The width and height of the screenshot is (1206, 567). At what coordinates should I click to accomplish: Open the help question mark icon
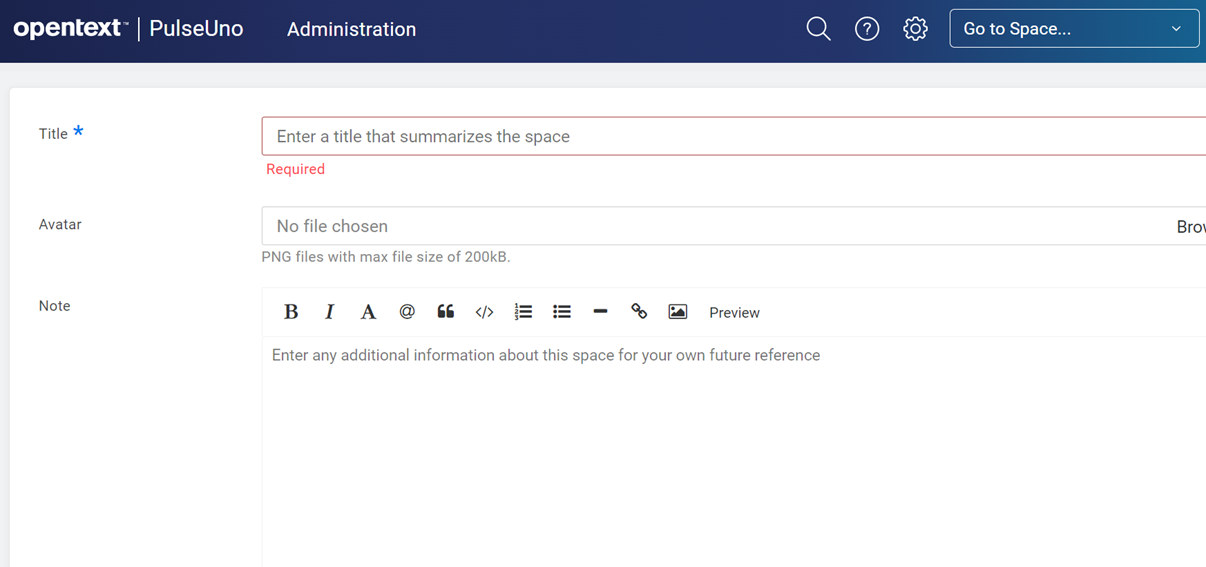[867, 29]
